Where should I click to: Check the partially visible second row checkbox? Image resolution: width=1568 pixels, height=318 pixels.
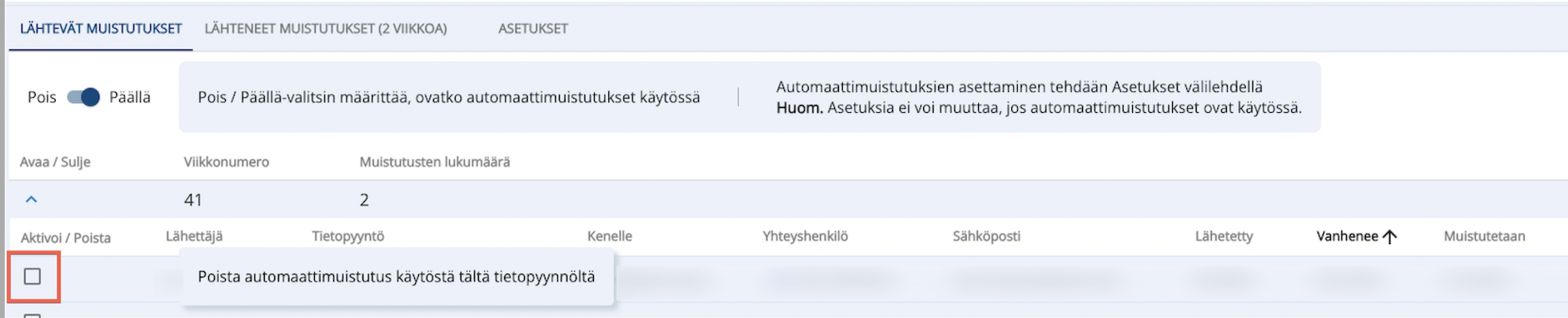pyautogui.click(x=33, y=315)
